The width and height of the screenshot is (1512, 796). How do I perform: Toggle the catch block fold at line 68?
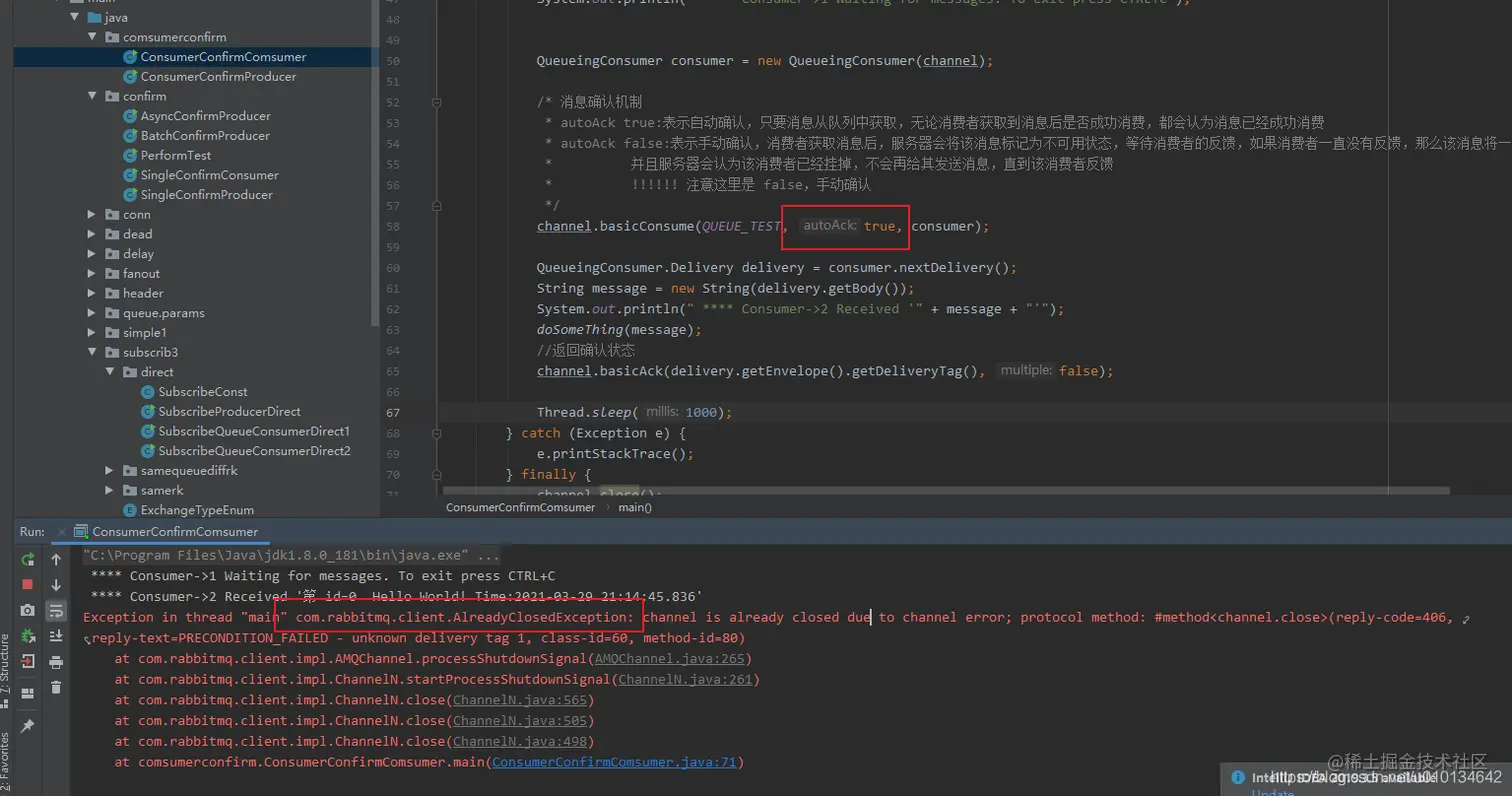(437, 433)
